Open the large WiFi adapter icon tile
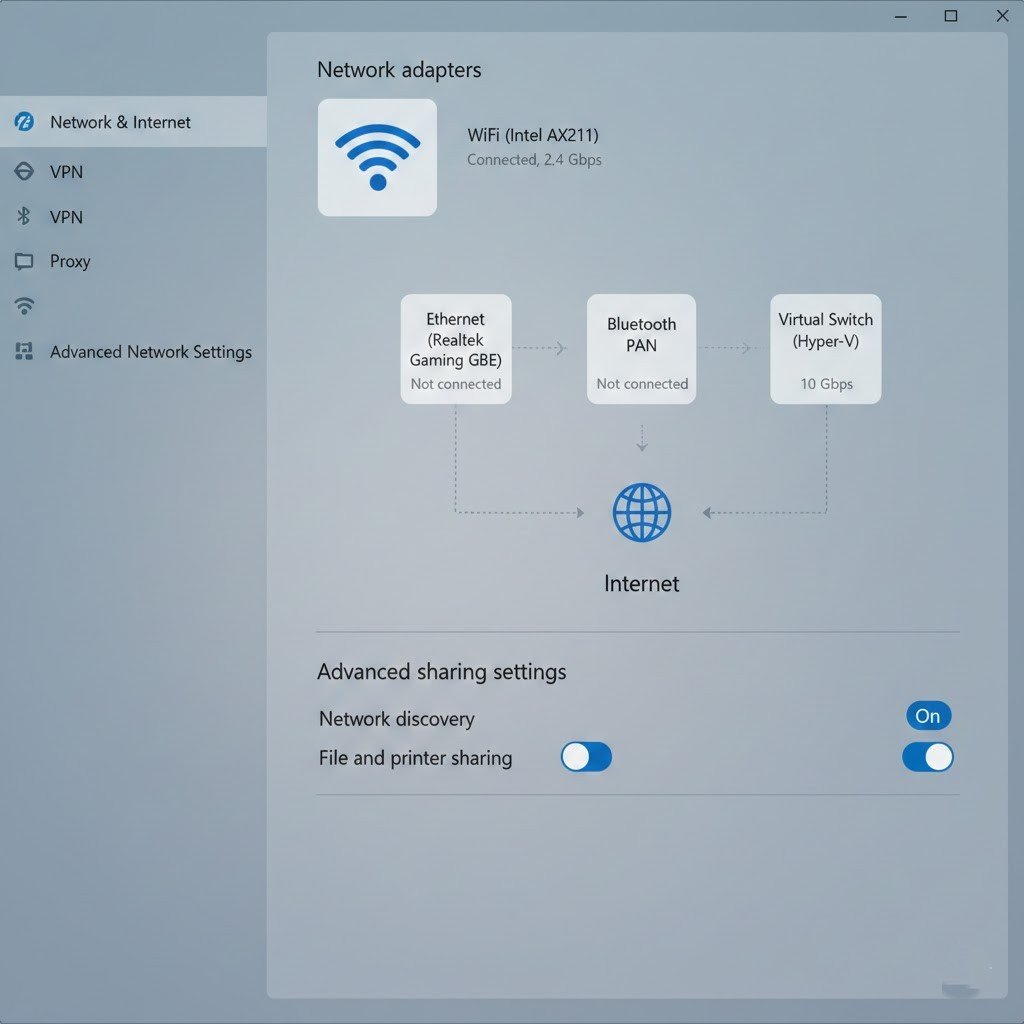Viewport: 1024px width, 1024px height. pos(377,157)
